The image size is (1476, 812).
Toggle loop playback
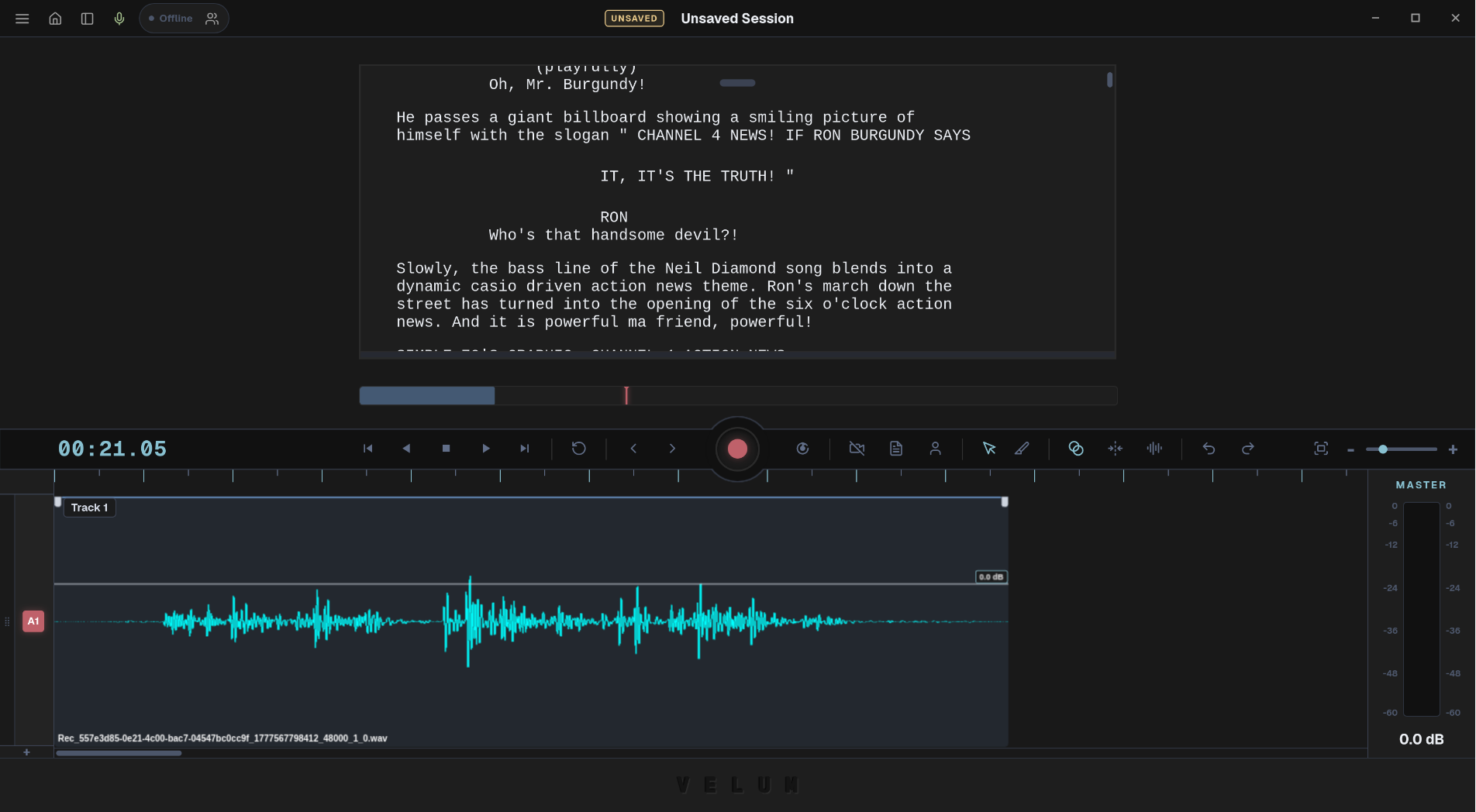(x=578, y=449)
